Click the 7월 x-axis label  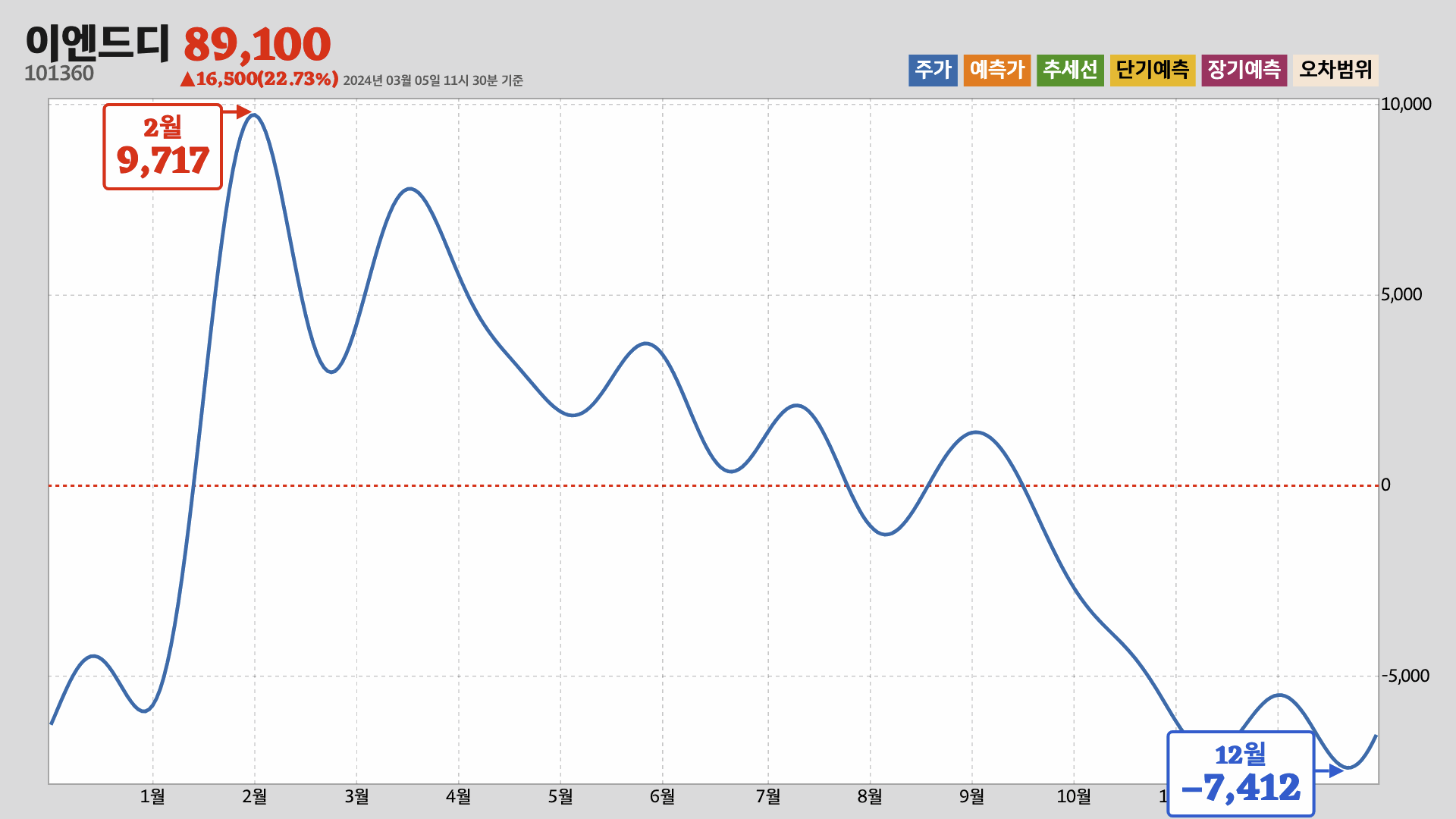767,796
